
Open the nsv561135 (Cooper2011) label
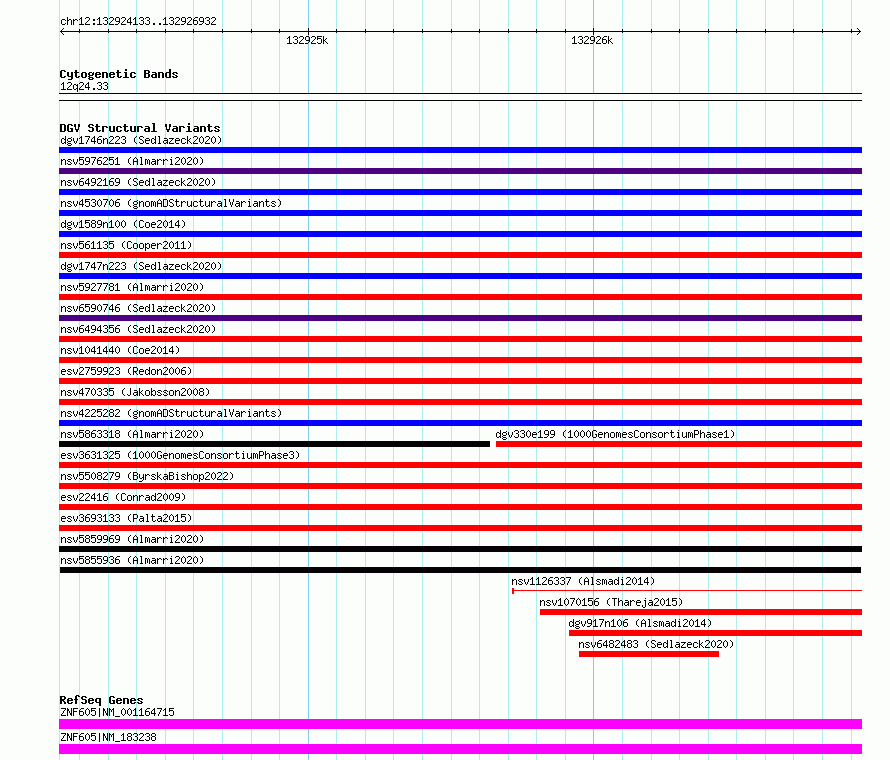pos(126,245)
